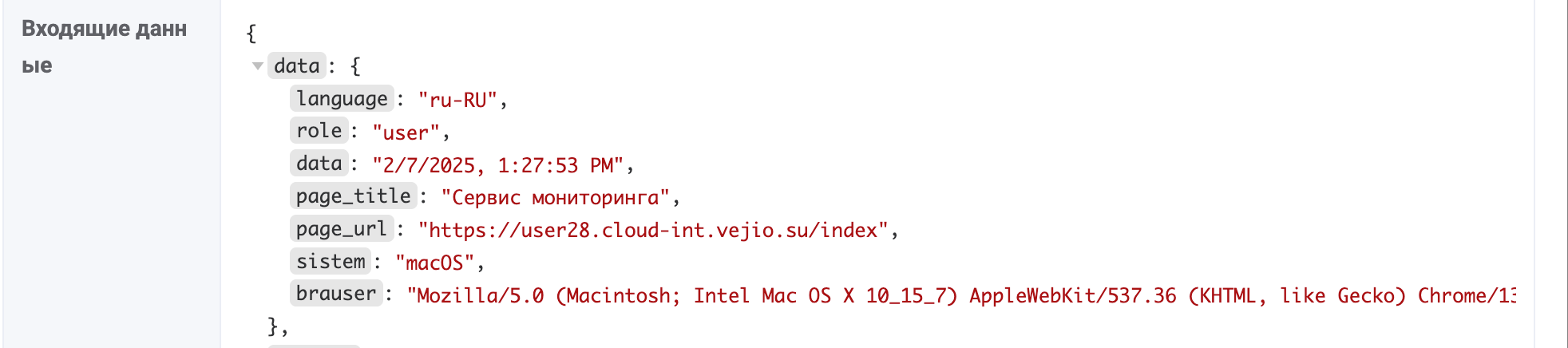Select the role key label
The width and height of the screenshot is (1568, 348).
click(319, 131)
